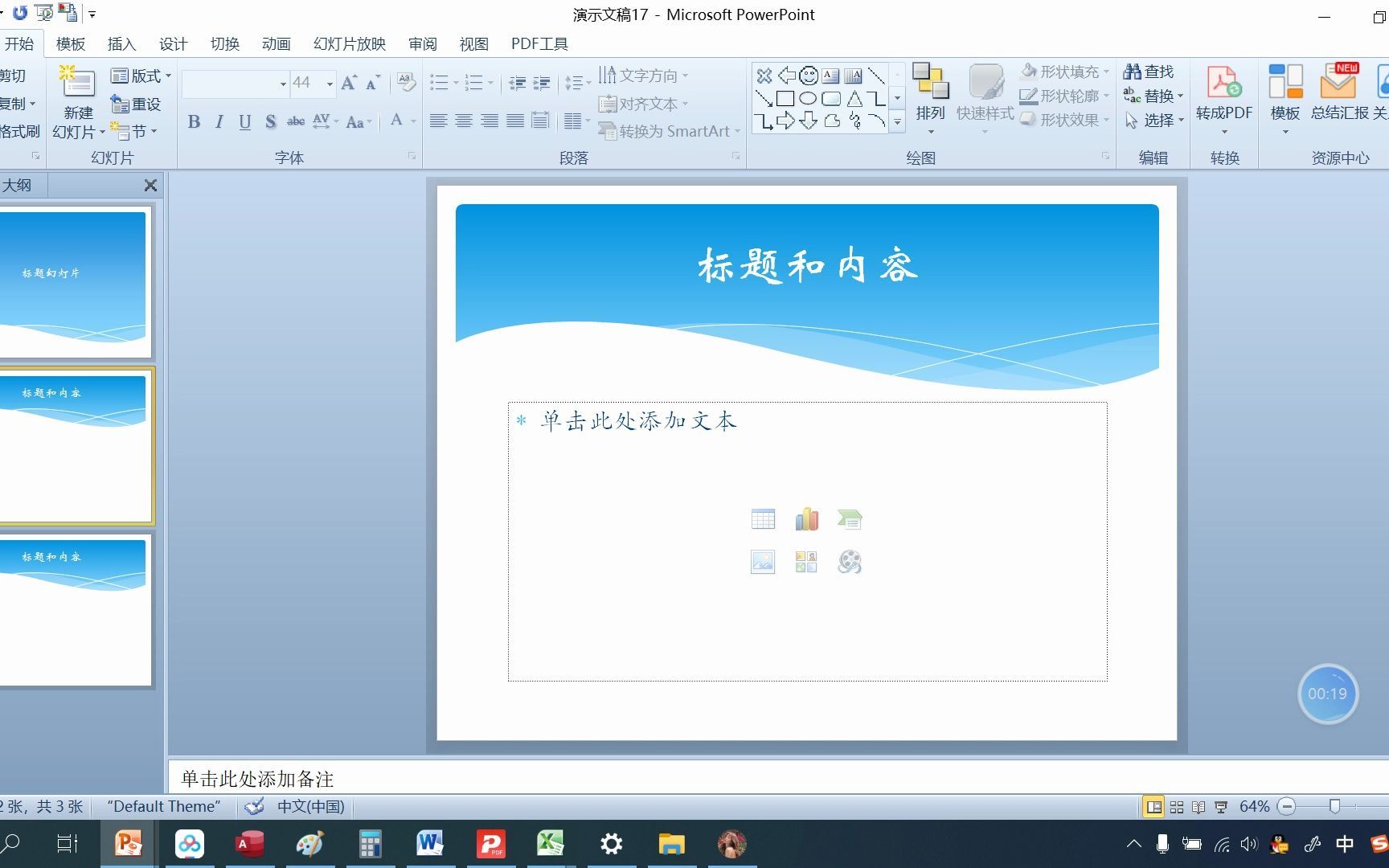Image resolution: width=1389 pixels, height=868 pixels.
Task: Switch to Slide Sorter view icon
Action: [1177, 806]
